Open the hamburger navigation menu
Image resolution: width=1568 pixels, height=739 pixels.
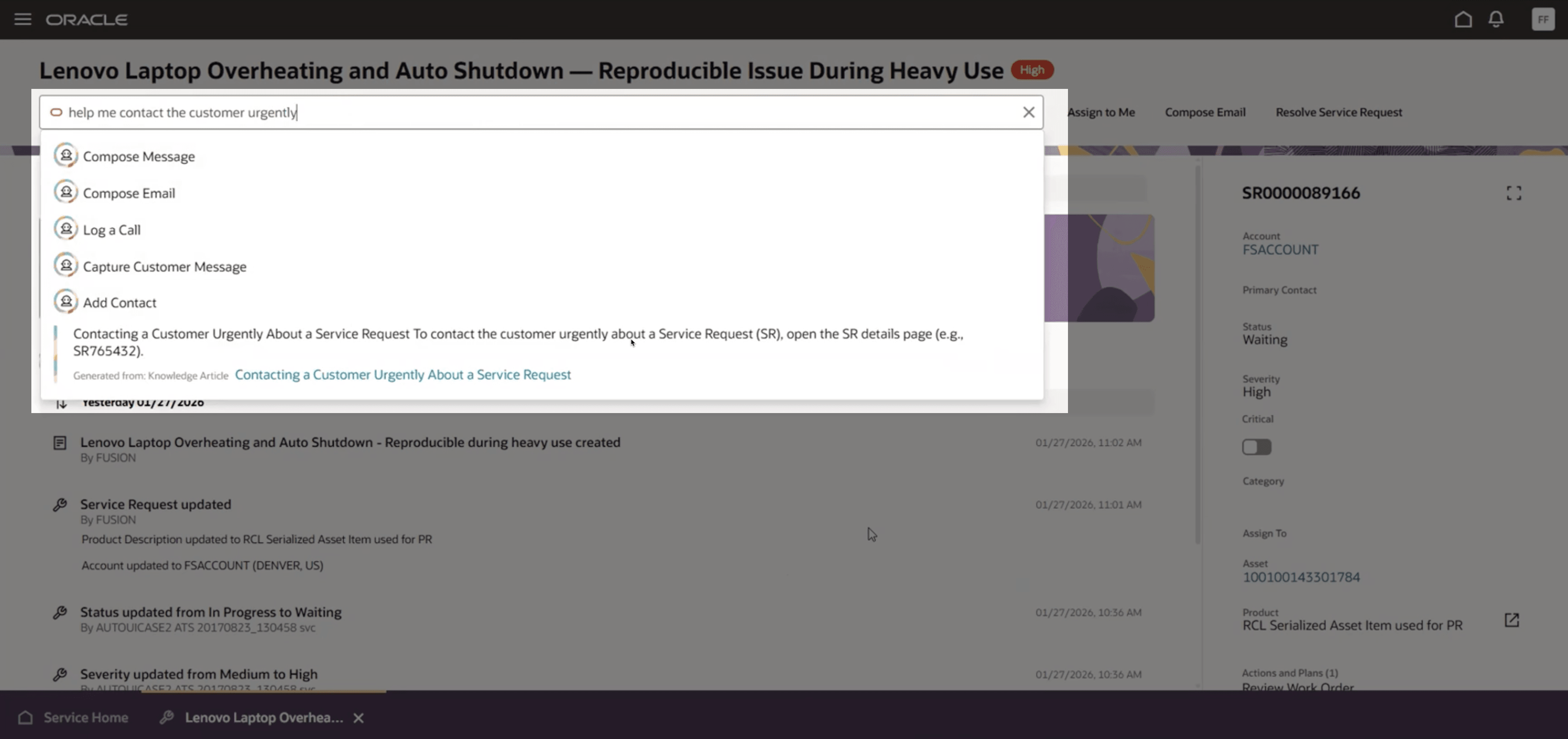pos(23,20)
